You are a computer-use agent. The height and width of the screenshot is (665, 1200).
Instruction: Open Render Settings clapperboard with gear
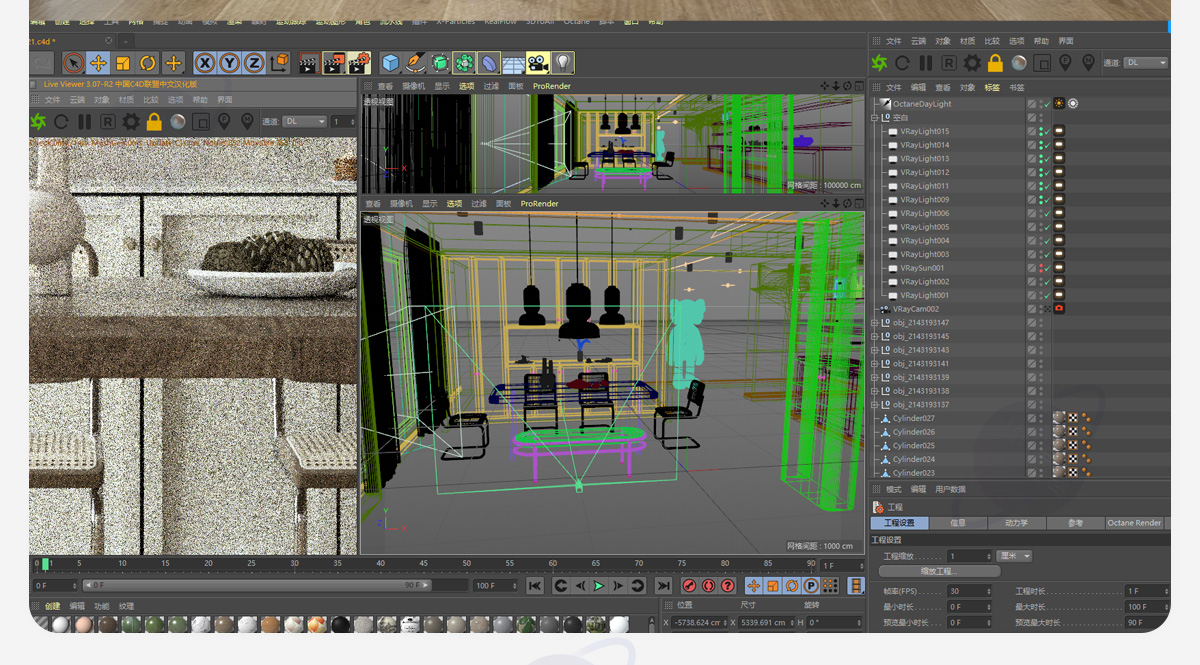click(360, 63)
